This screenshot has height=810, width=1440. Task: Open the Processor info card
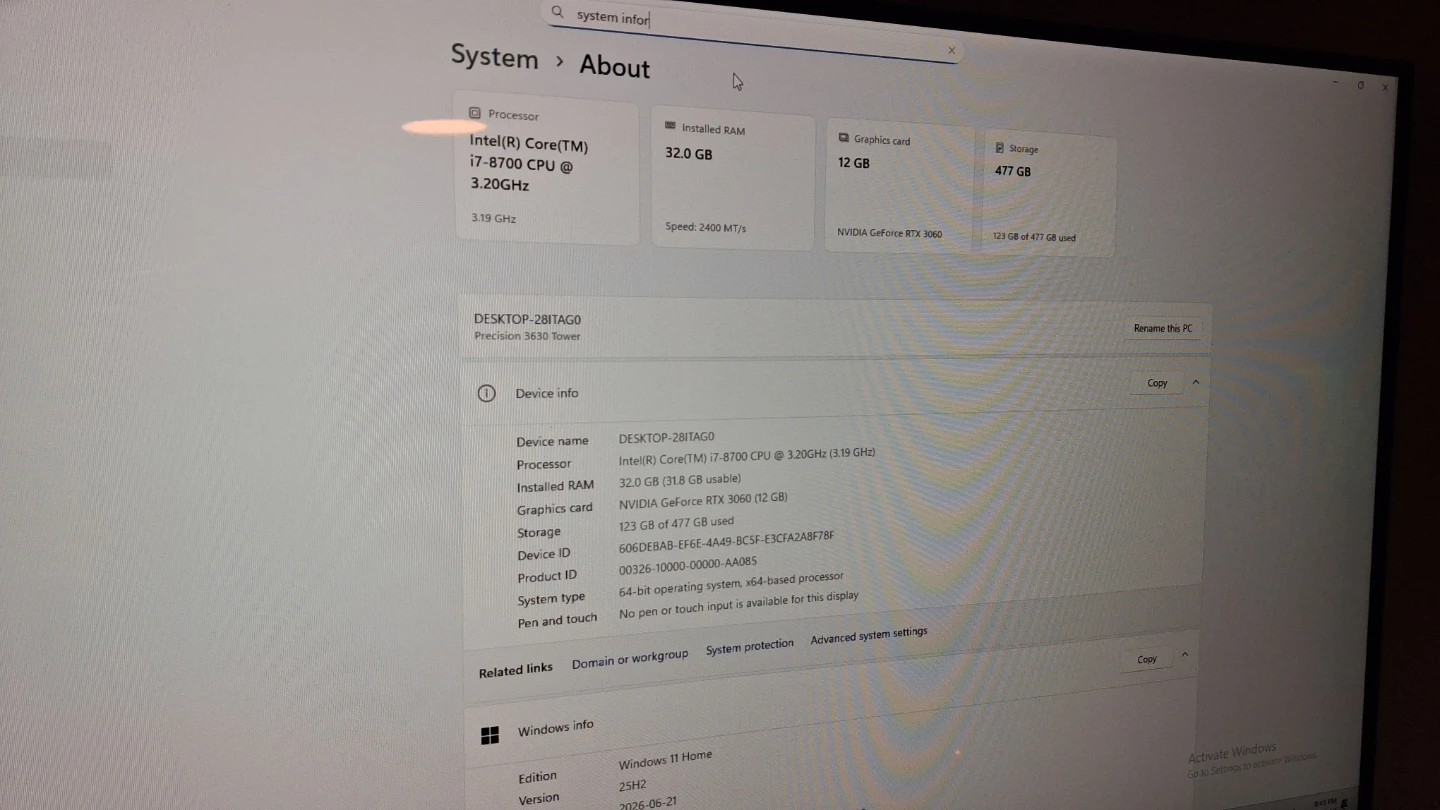546,169
